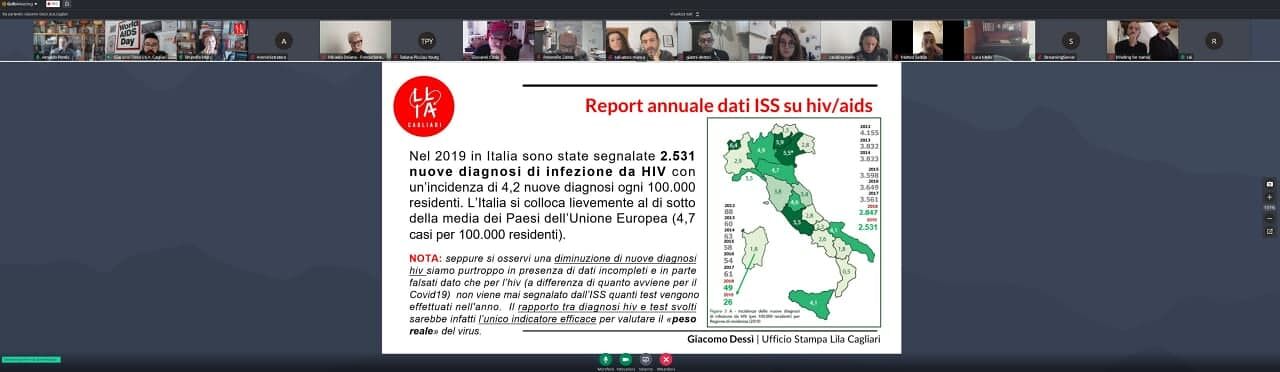Viewport: 1280px width, 372px height.
Task: Select the World AIDS Day poster participant thumbnail
Action: [x=141, y=41]
